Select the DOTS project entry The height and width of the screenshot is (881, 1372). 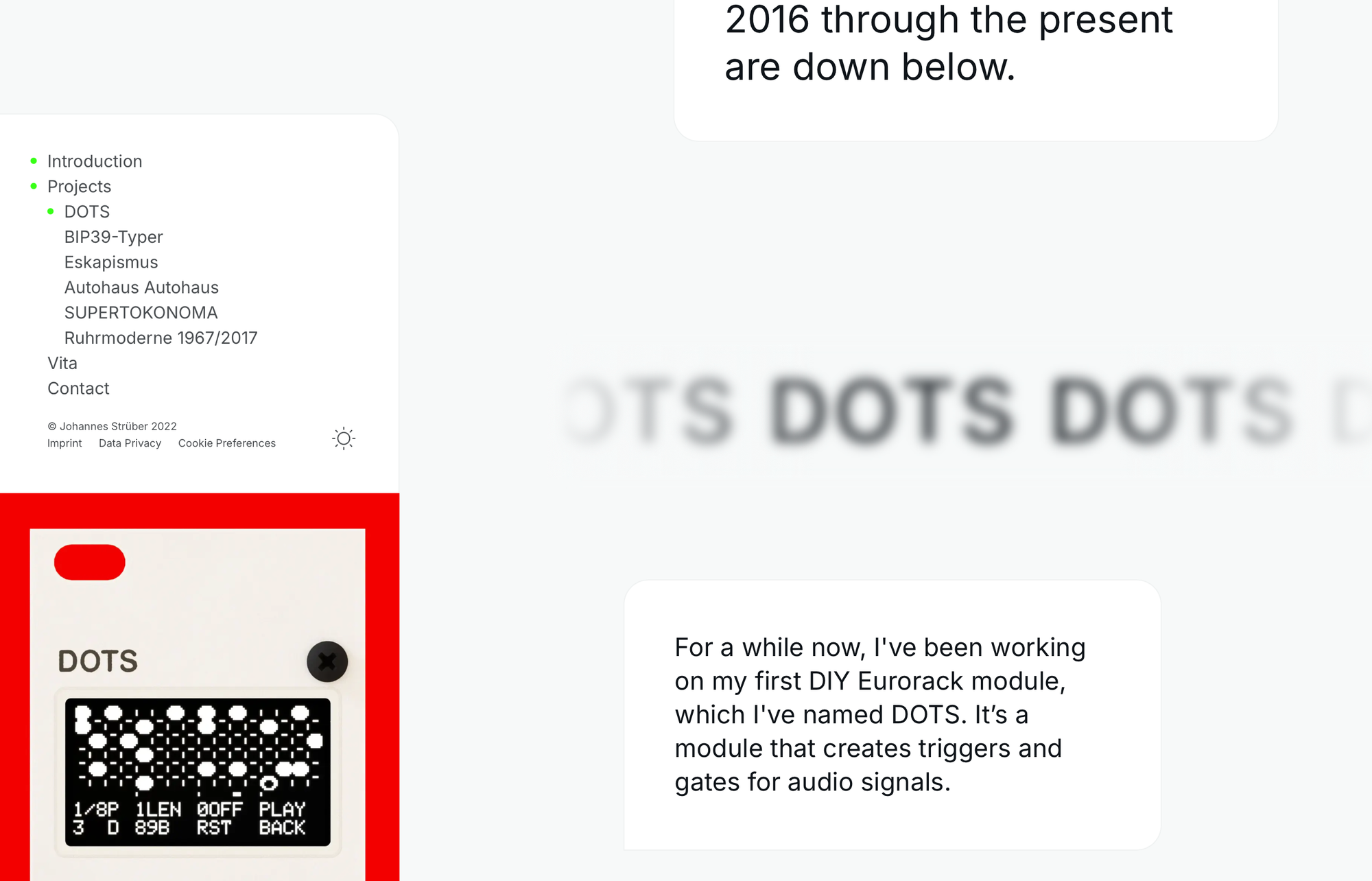click(x=87, y=212)
